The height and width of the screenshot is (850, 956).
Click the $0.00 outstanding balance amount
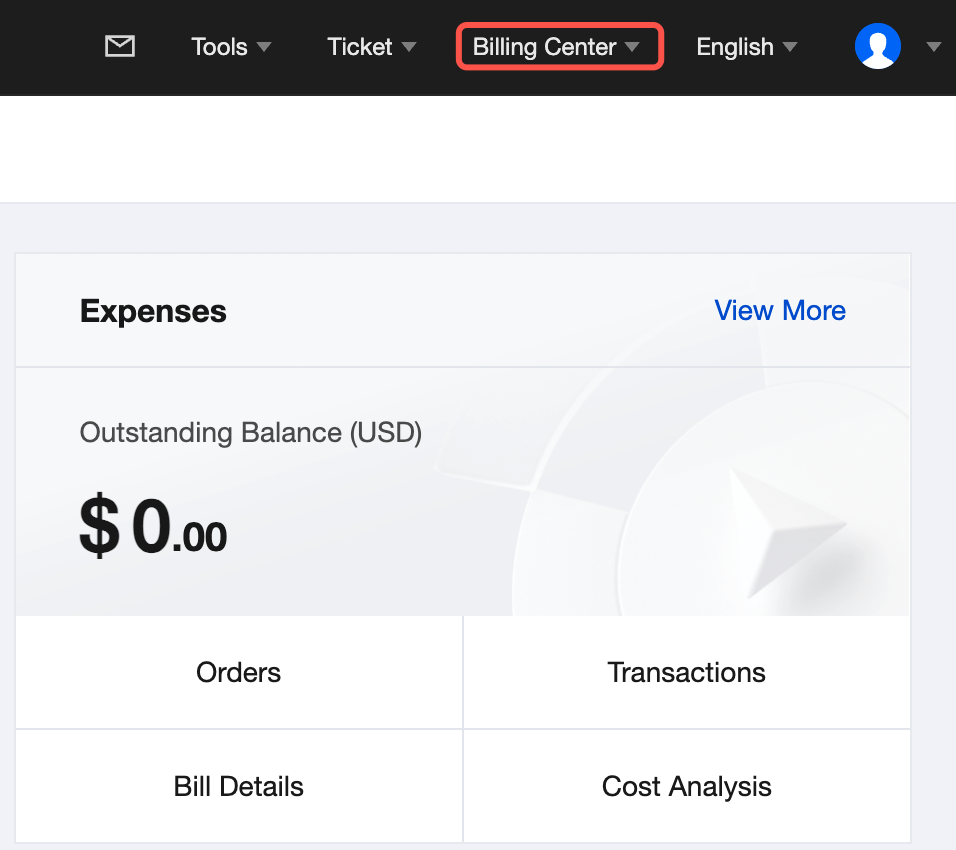tap(153, 528)
